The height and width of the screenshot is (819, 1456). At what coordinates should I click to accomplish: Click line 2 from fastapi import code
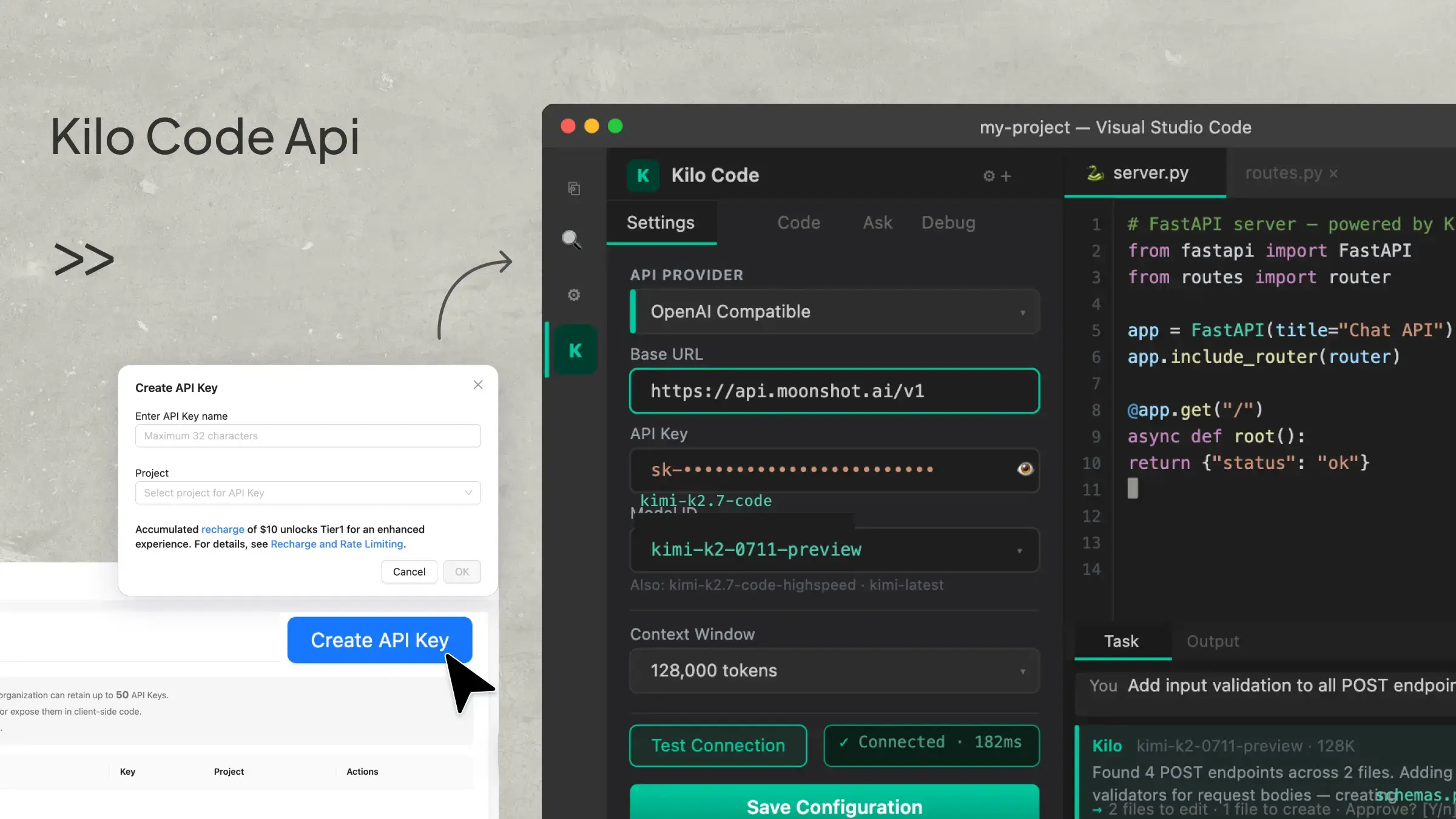(x=1269, y=251)
